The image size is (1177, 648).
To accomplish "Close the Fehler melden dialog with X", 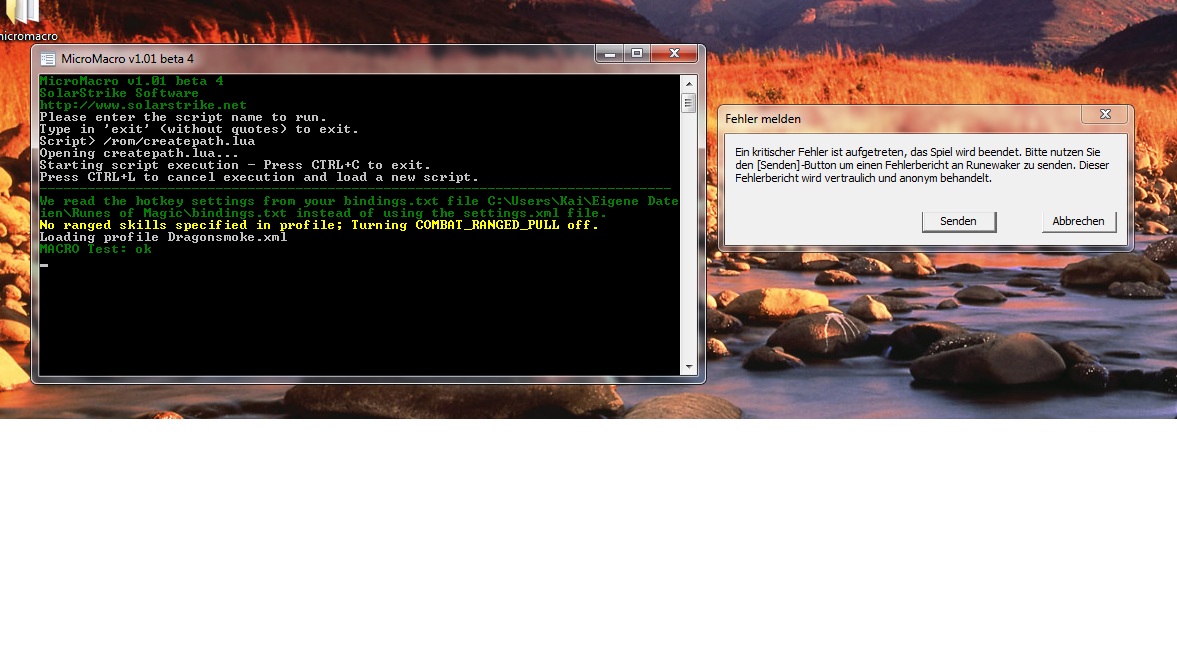I will 1105,115.
